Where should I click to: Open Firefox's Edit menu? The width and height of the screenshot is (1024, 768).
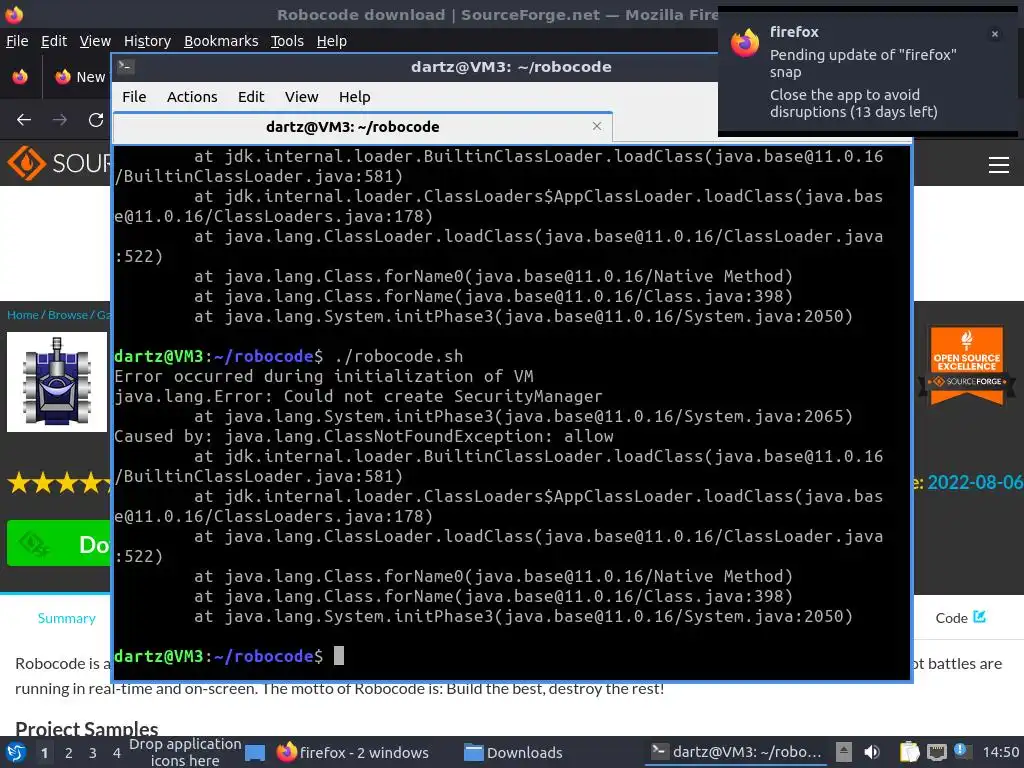coord(54,41)
